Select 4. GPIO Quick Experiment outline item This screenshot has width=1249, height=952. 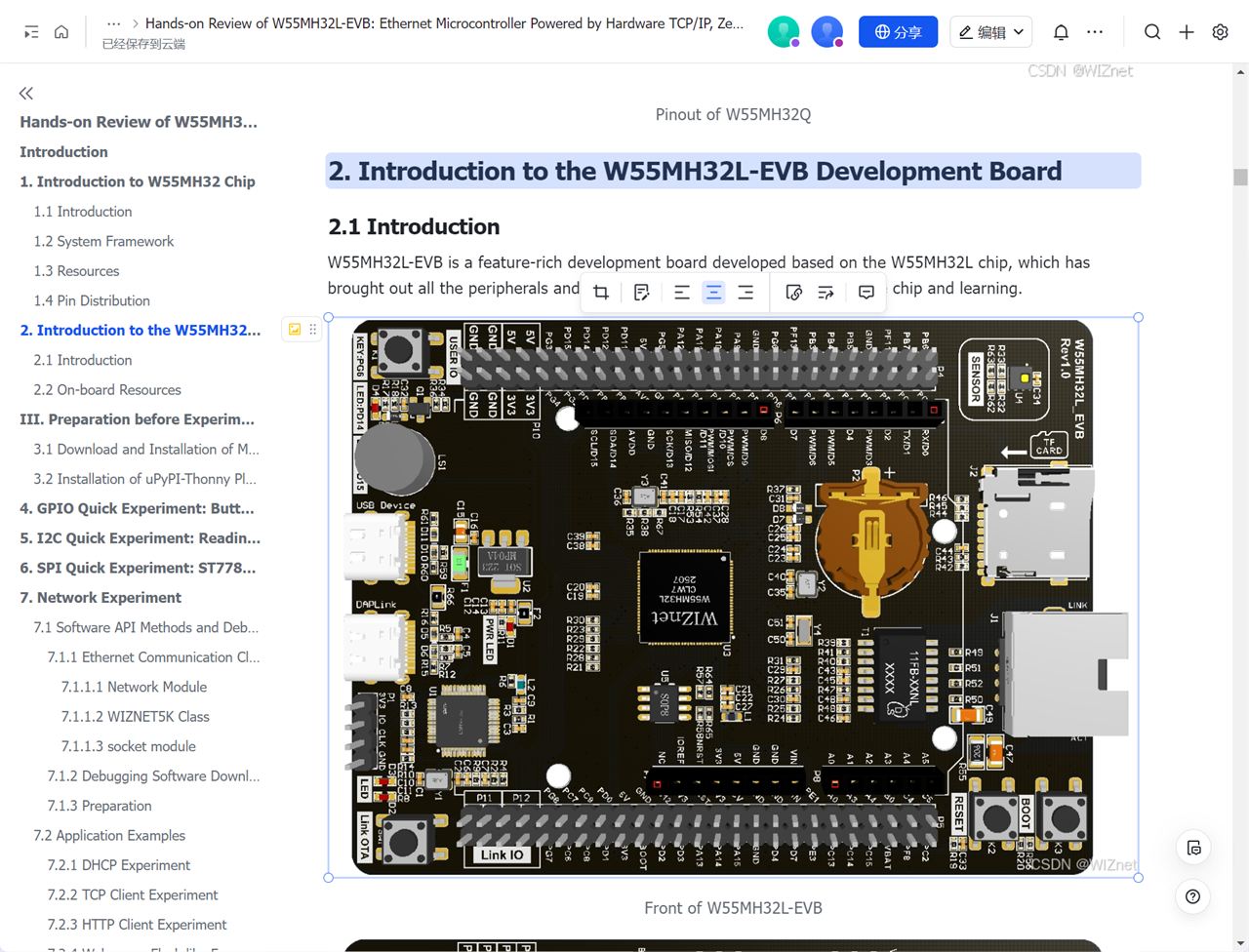click(137, 508)
